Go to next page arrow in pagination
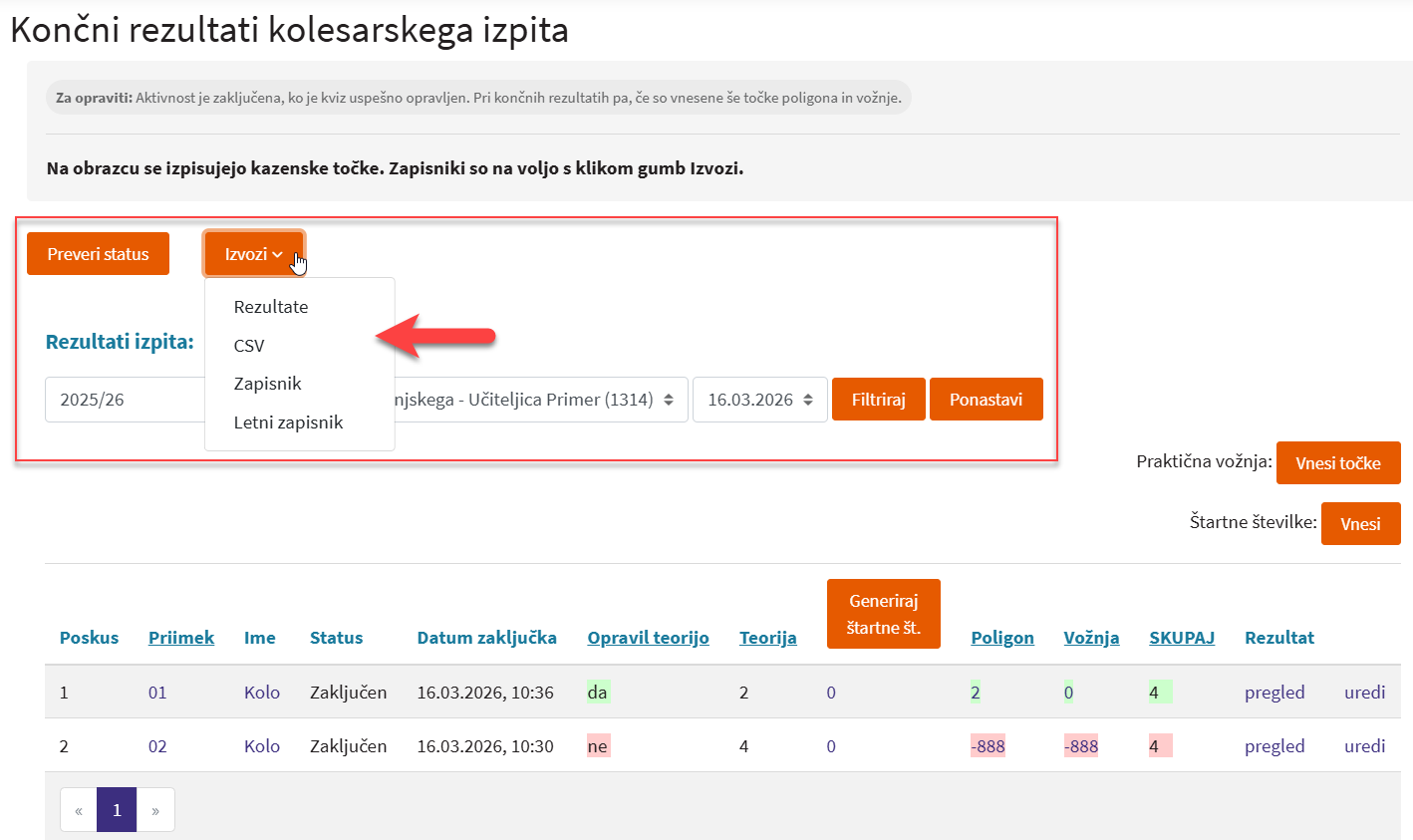The height and width of the screenshot is (840, 1413). 155,810
